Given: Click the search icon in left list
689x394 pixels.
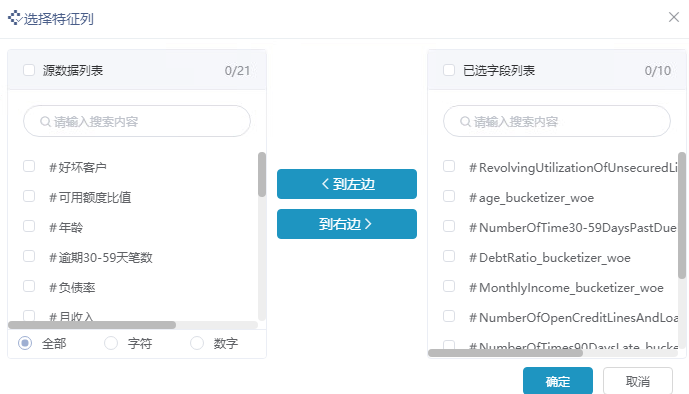Looking at the screenshot, I should pos(45,121).
